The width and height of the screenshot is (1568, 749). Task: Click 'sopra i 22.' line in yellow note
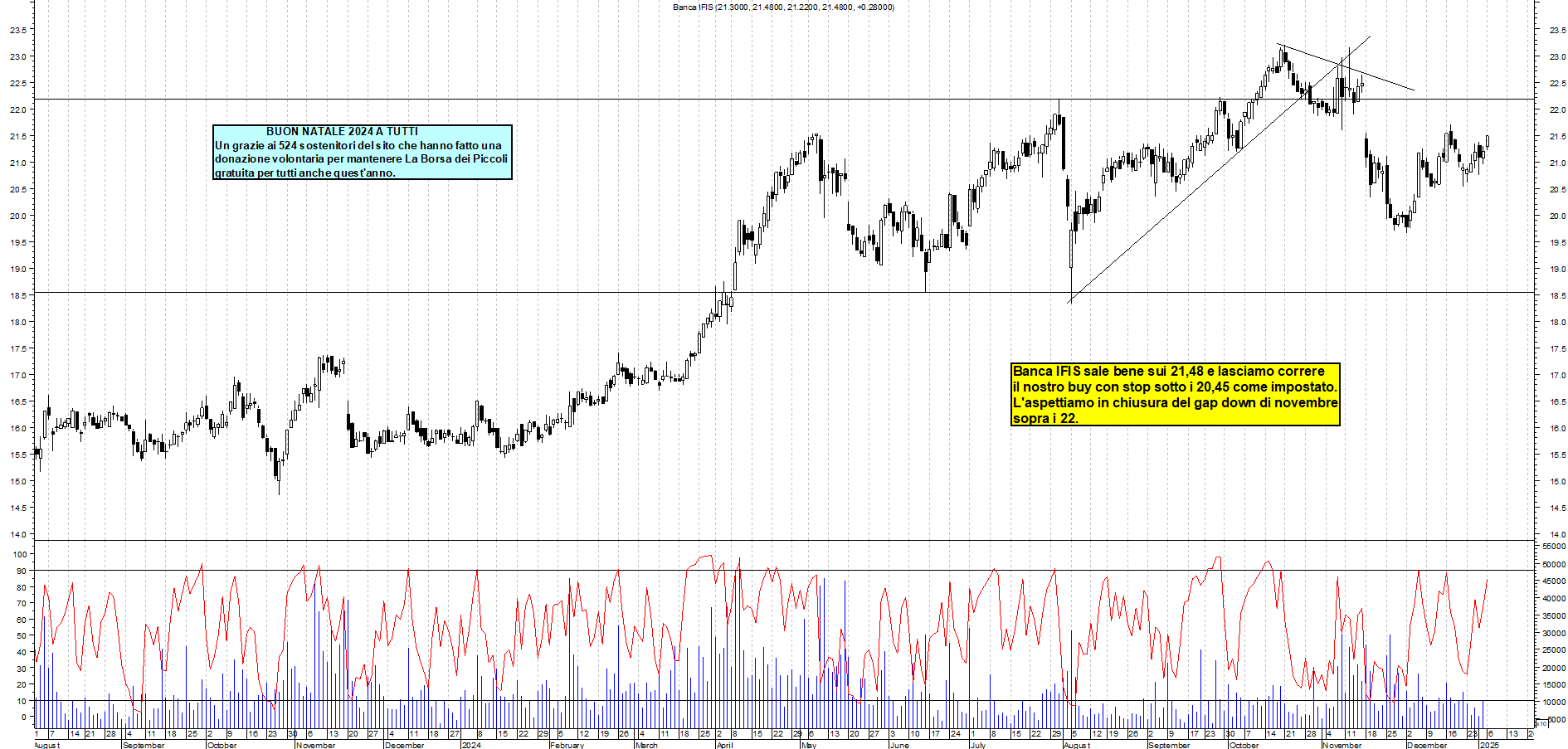pos(1045,419)
